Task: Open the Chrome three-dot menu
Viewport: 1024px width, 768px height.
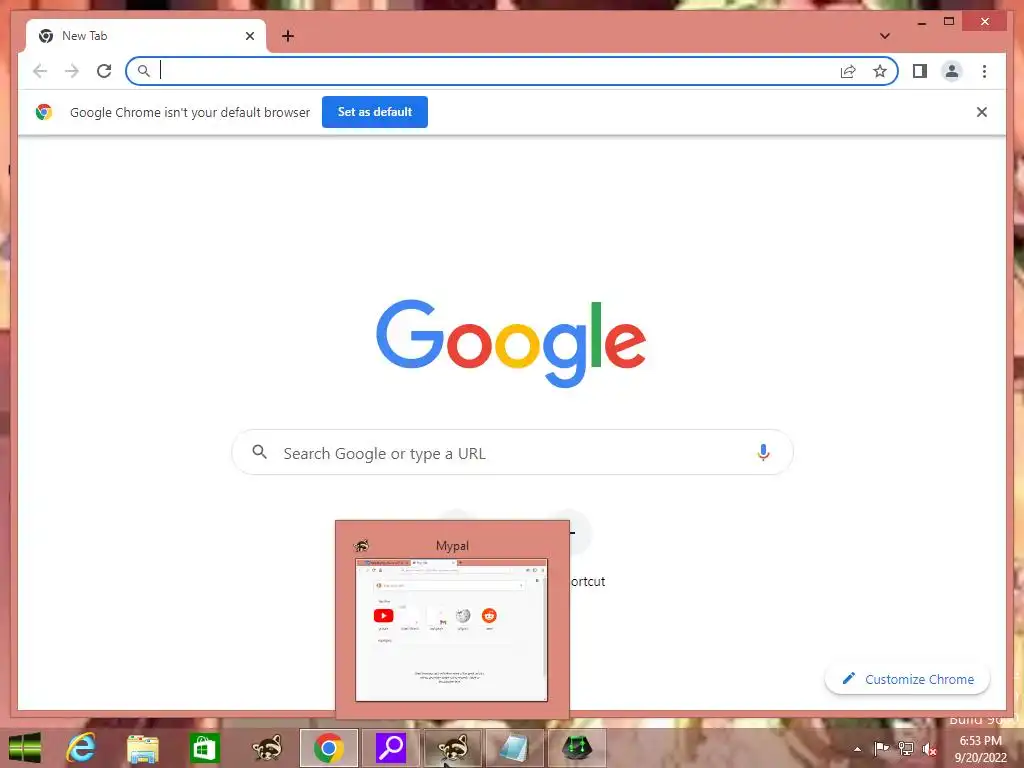Action: click(x=984, y=71)
